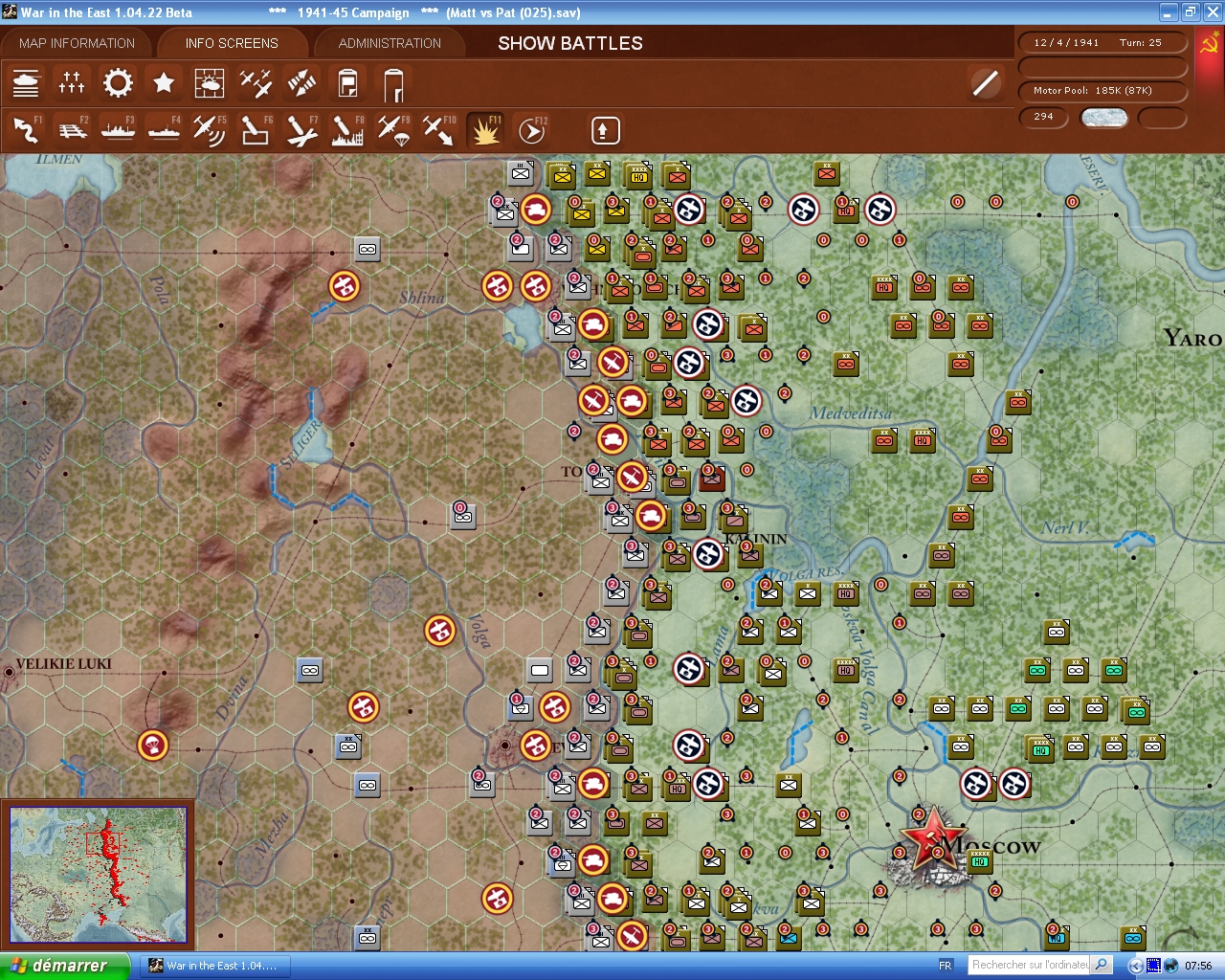
Task: Select F6 bomb unit mode icon
Action: click(256, 130)
